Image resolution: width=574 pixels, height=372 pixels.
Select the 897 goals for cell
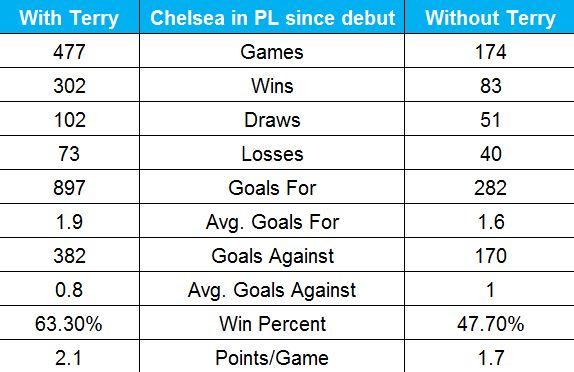click(x=69, y=188)
